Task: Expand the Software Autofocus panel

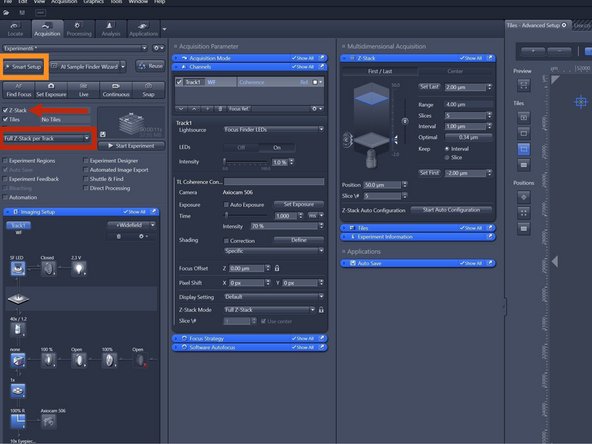Action: (250, 347)
